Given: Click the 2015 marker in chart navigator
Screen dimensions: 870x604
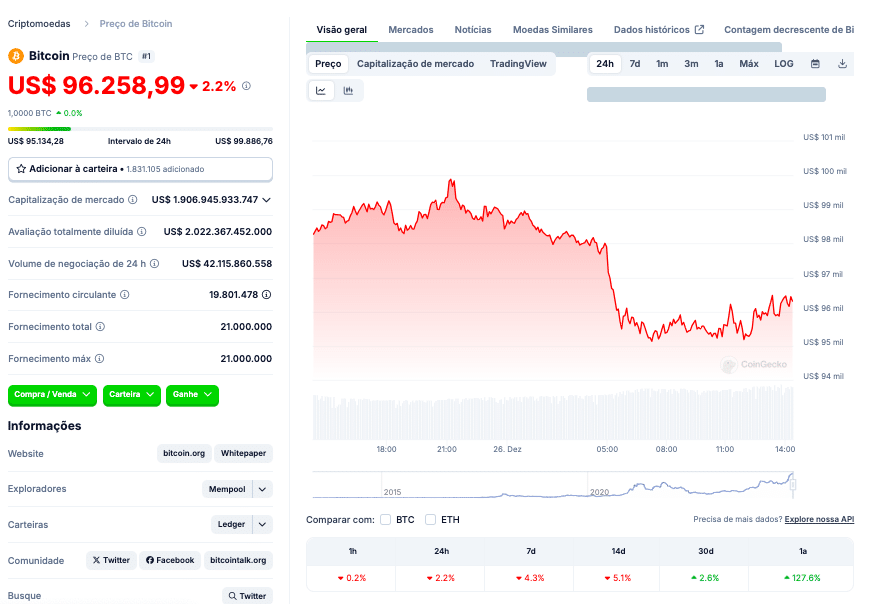Looking at the screenshot, I should click(x=392, y=492).
